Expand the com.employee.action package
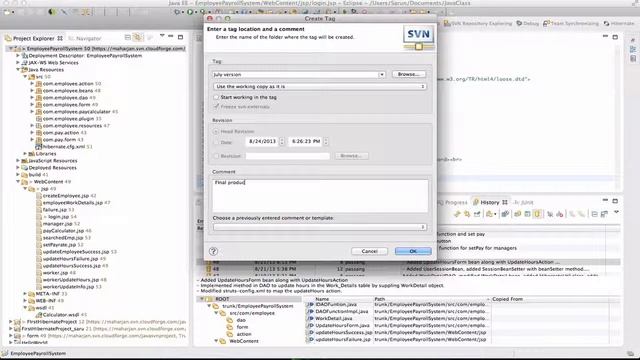The image size is (640, 360). click(32, 84)
